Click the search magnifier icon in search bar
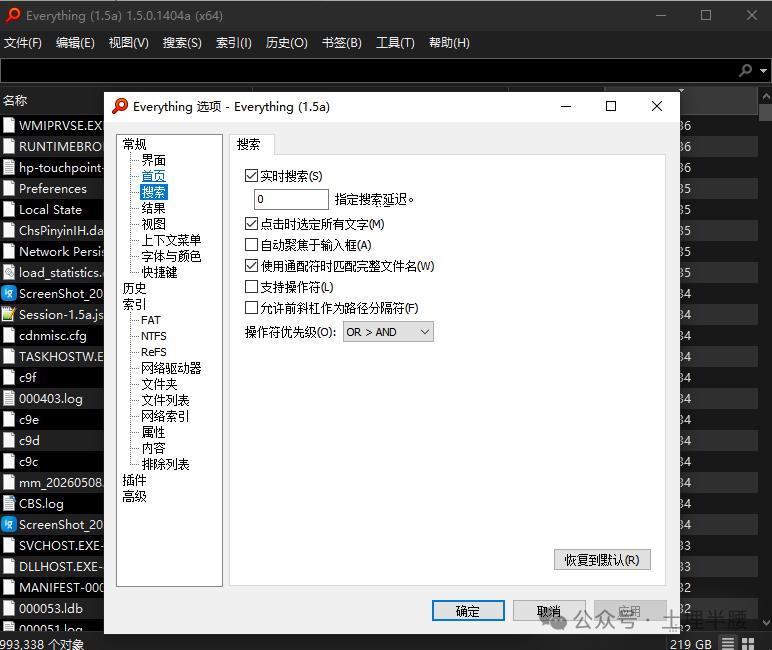This screenshot has height=650, width=772. pos(745,70)
